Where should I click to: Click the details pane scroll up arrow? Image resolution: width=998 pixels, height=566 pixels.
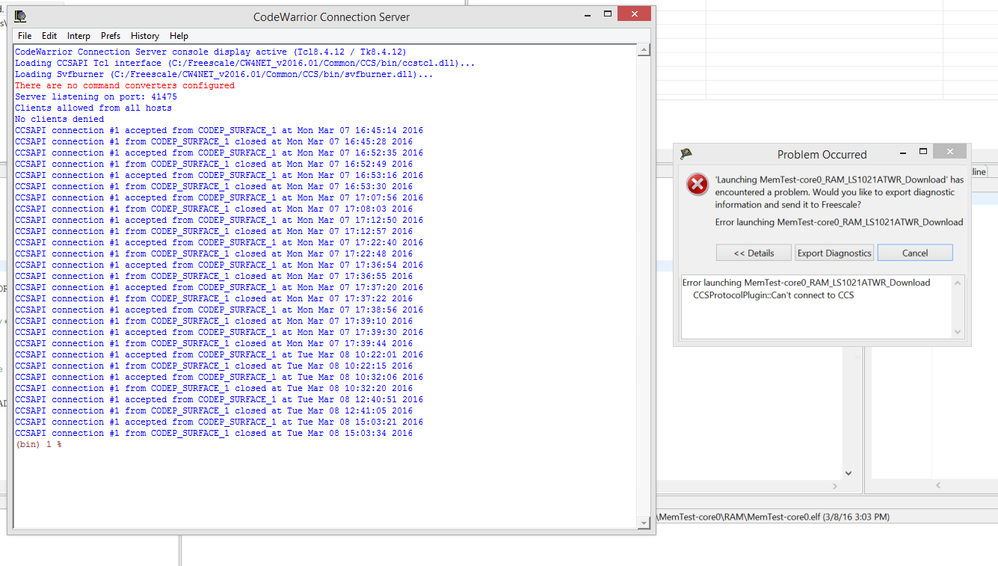tap(957, 283)
